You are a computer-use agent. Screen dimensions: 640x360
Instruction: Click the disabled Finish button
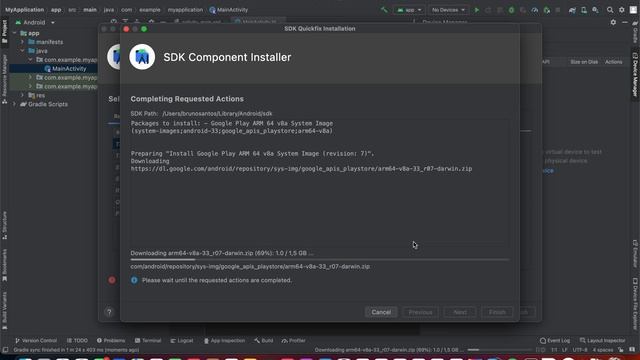click(x=497, y=312)
